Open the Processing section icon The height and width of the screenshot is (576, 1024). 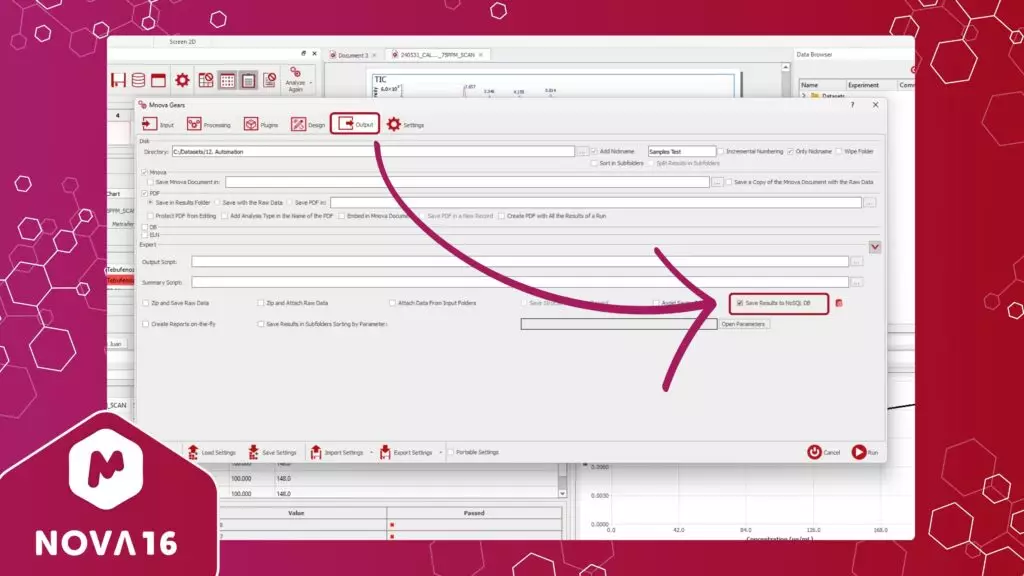coord(194,125)
